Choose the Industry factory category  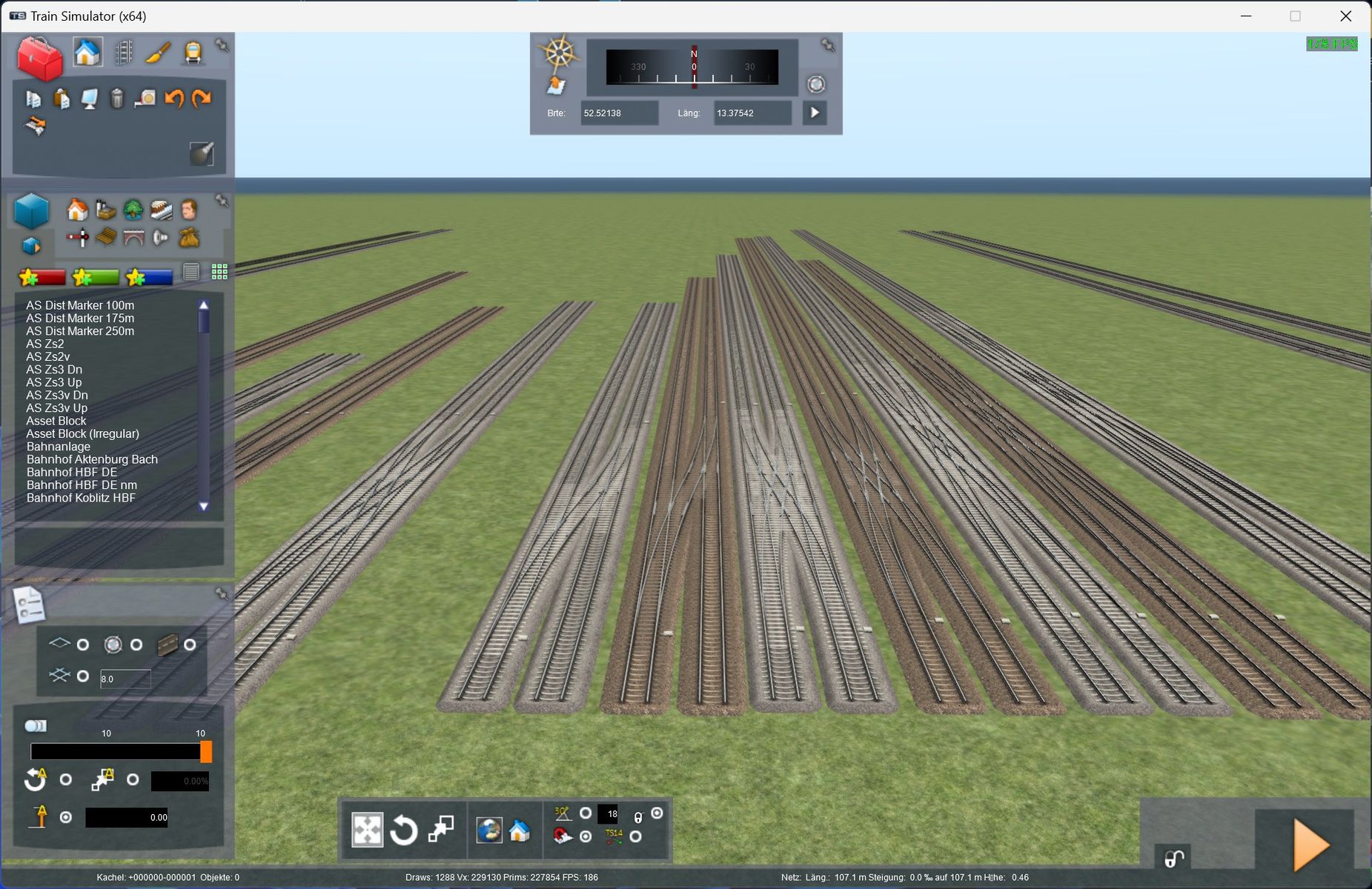click(105, 210)
